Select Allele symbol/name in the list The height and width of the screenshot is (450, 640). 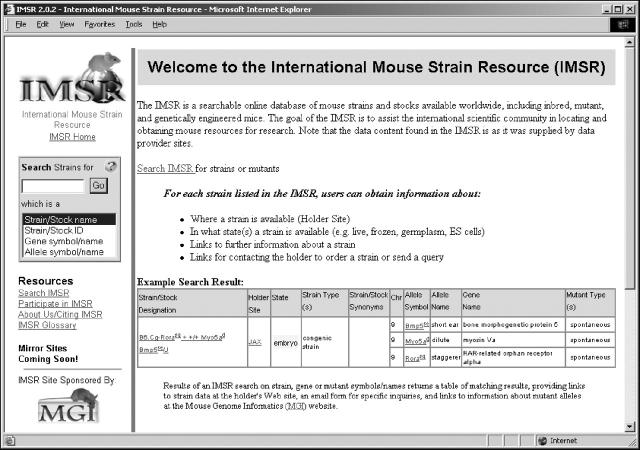[69, 252]
